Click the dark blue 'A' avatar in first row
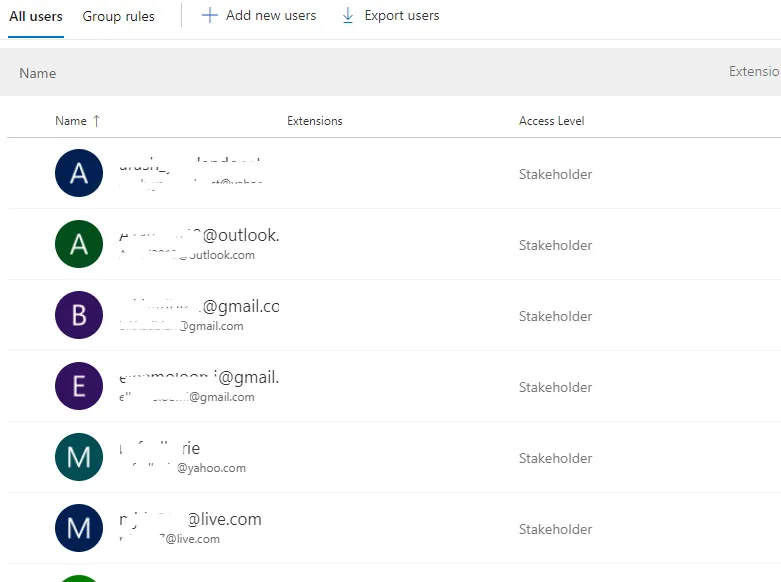The height and width of the screenshot is (582, 781). click(79, 174)
